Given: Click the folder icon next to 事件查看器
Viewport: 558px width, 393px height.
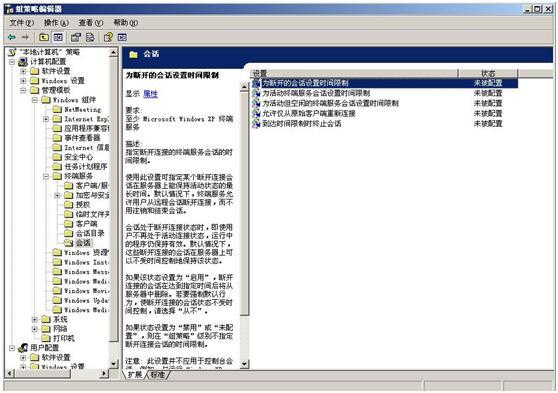Looking at the screenshot, I should 57,138.
